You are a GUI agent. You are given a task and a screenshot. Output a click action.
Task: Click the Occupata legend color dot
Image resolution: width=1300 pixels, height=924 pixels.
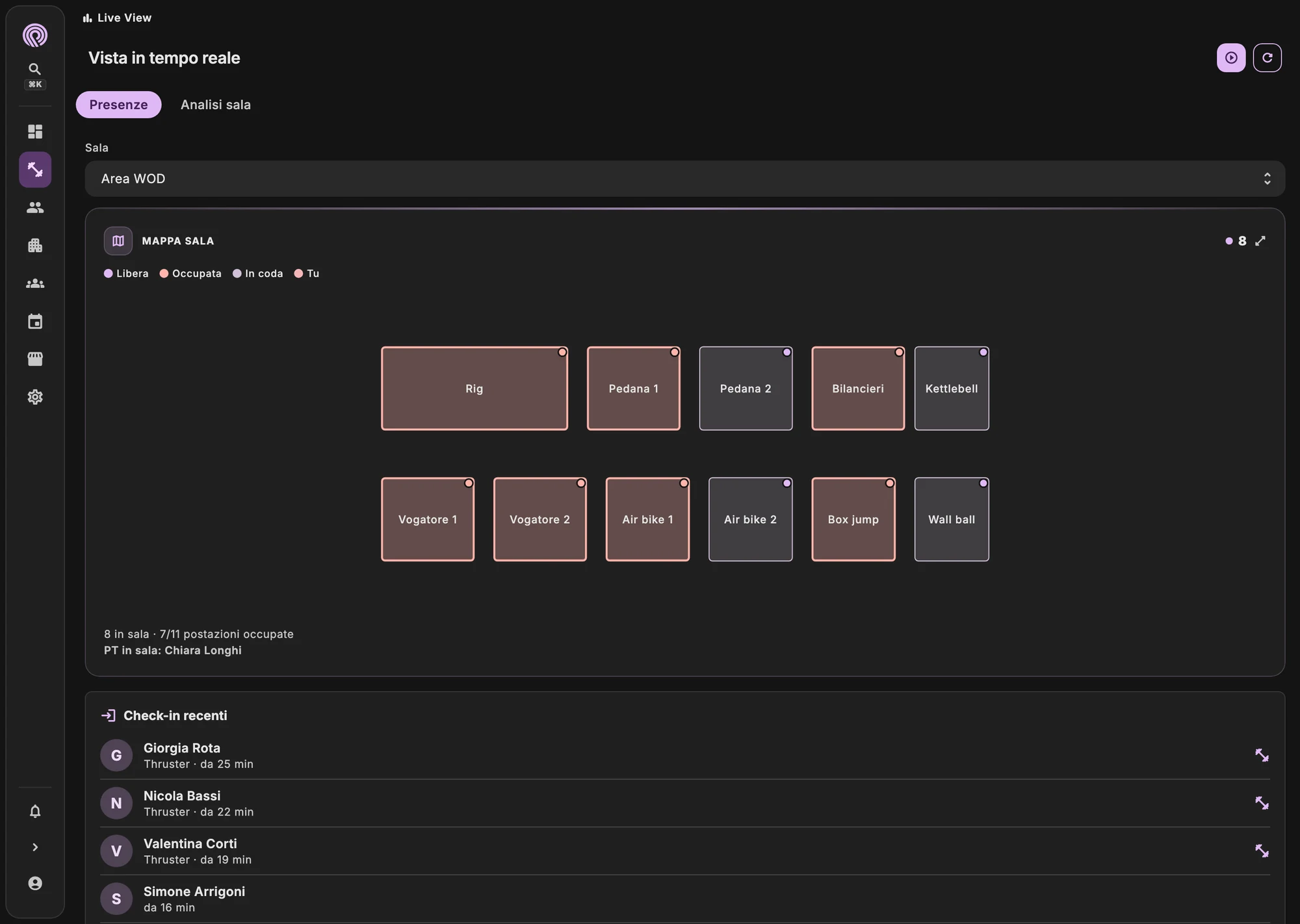[164, 274]
